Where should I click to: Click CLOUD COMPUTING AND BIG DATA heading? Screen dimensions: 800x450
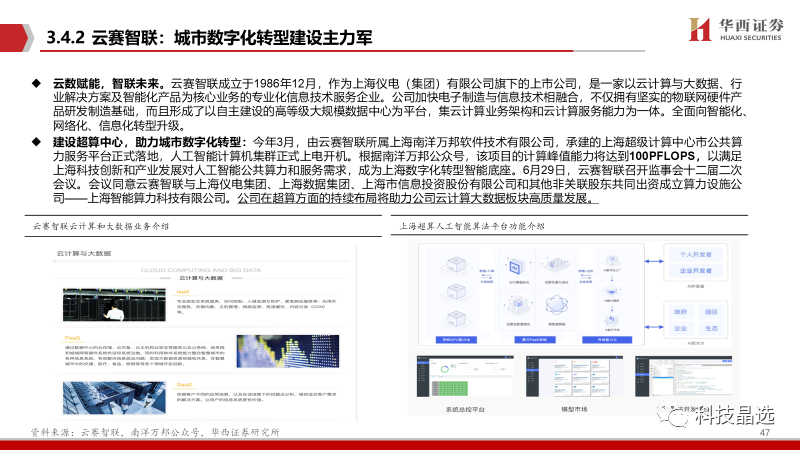coord(201,270)
